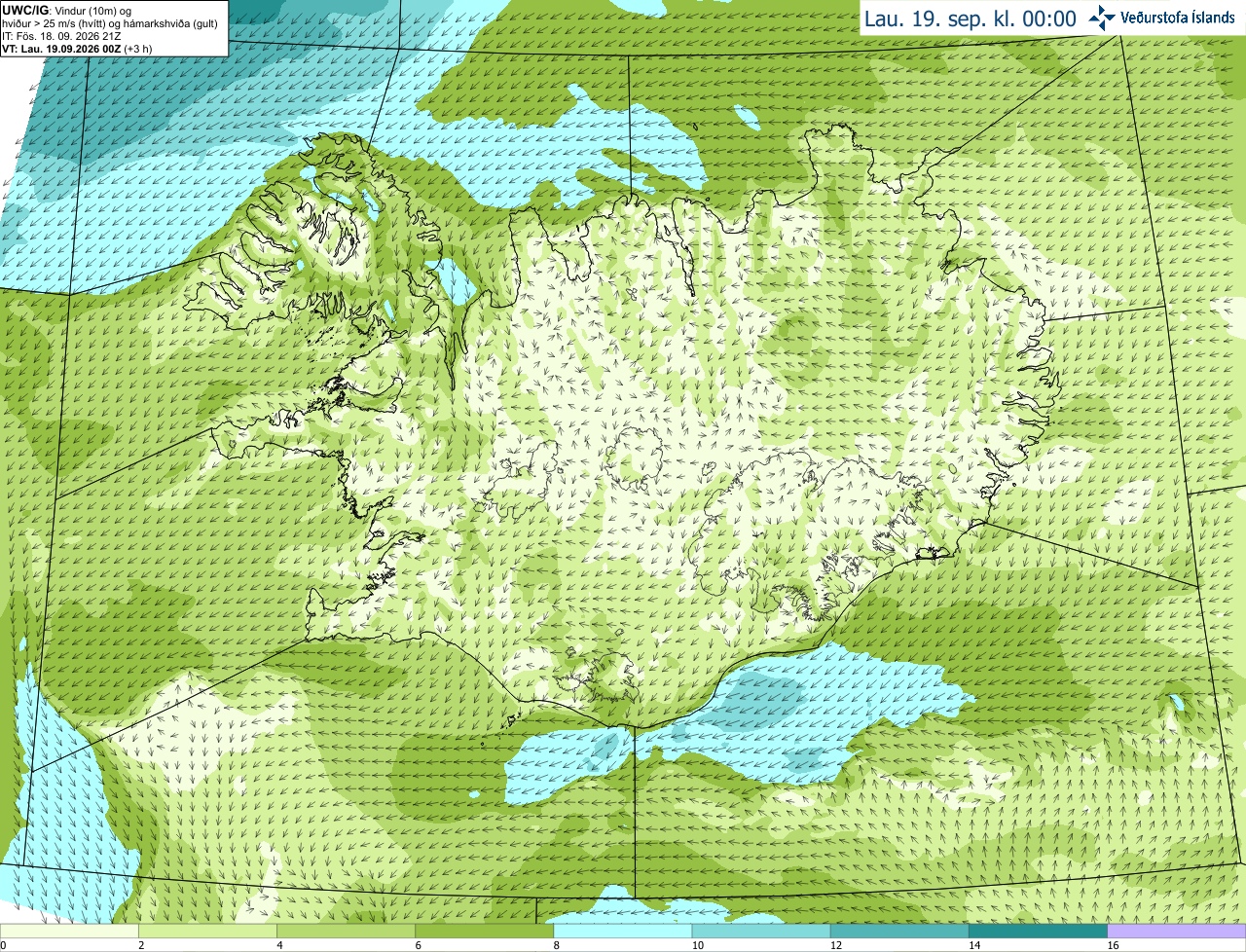
Task: Click the Veðurstofa Íslands name text
Action: point(1178,18)
